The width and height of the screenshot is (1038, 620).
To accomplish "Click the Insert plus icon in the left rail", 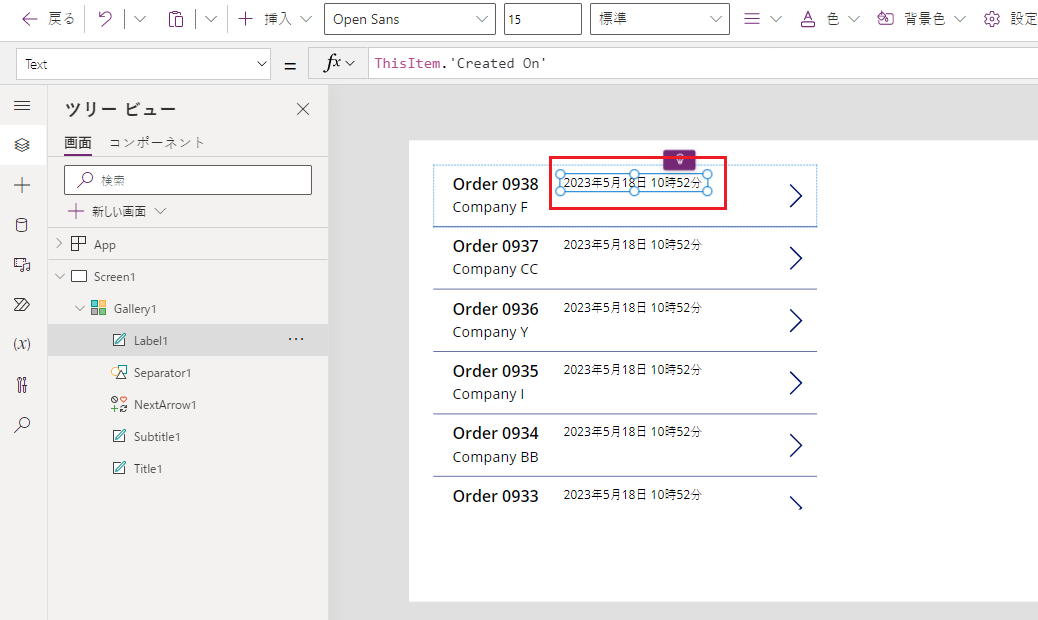I will coord(22,185).
